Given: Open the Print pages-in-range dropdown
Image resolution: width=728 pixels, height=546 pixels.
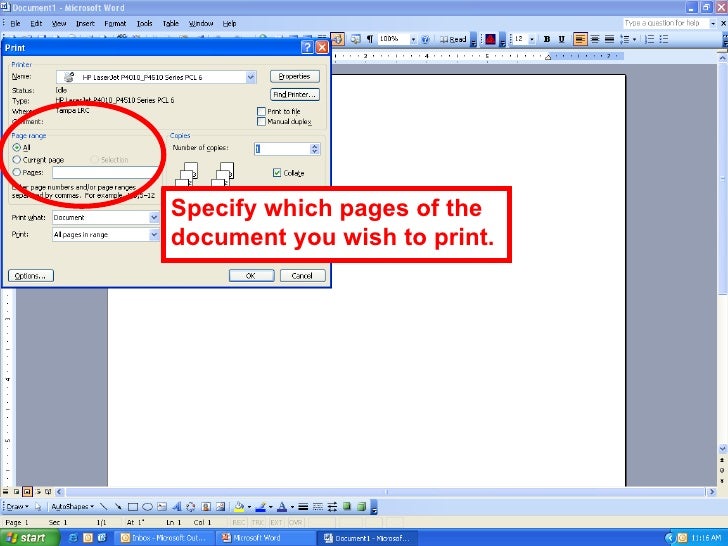Looking at the screenshot, I should tap(154, 234).
